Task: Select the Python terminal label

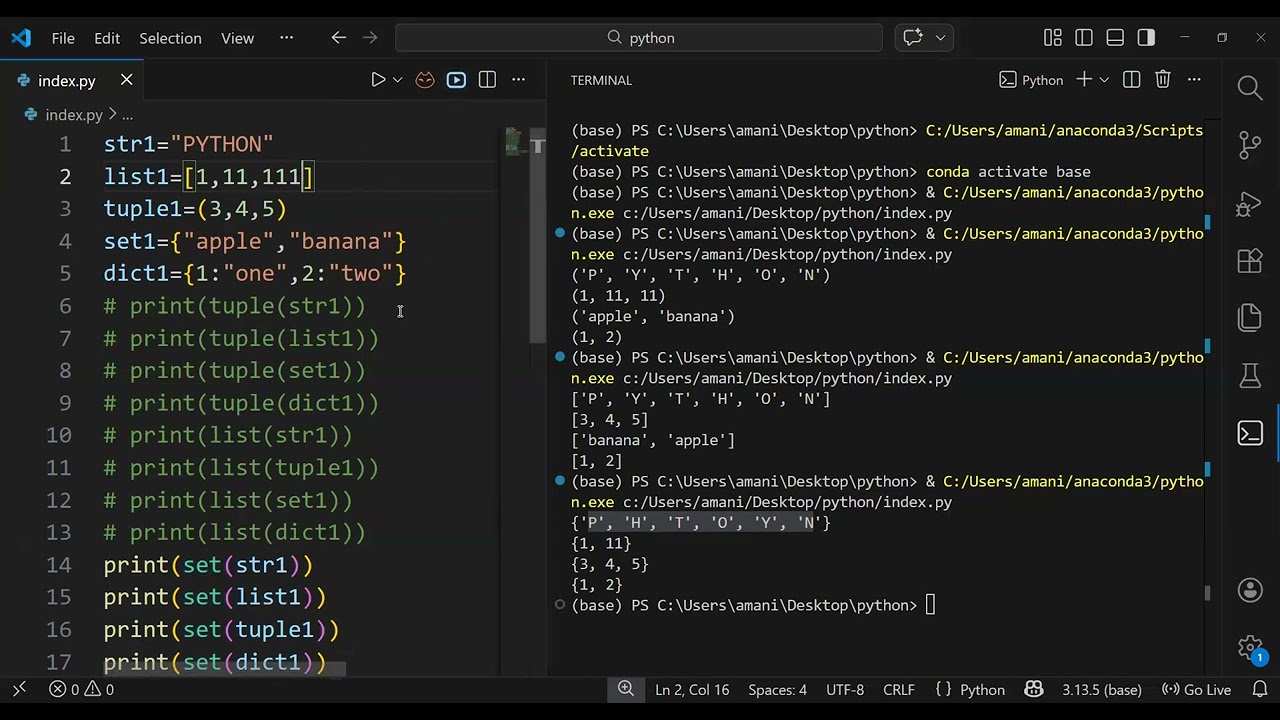Action: [1031, 80]
